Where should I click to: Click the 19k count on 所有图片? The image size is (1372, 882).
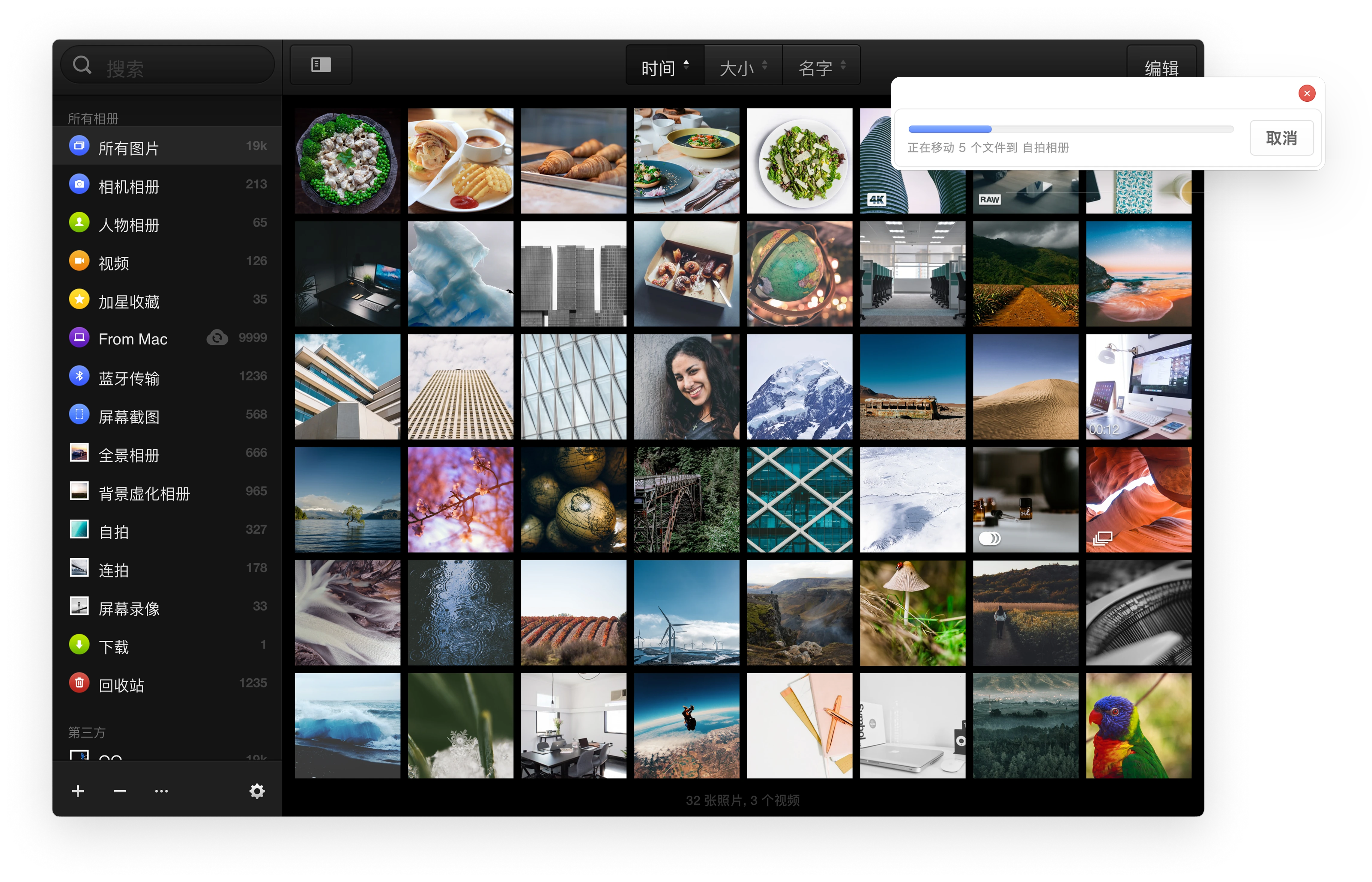point(256,146)
